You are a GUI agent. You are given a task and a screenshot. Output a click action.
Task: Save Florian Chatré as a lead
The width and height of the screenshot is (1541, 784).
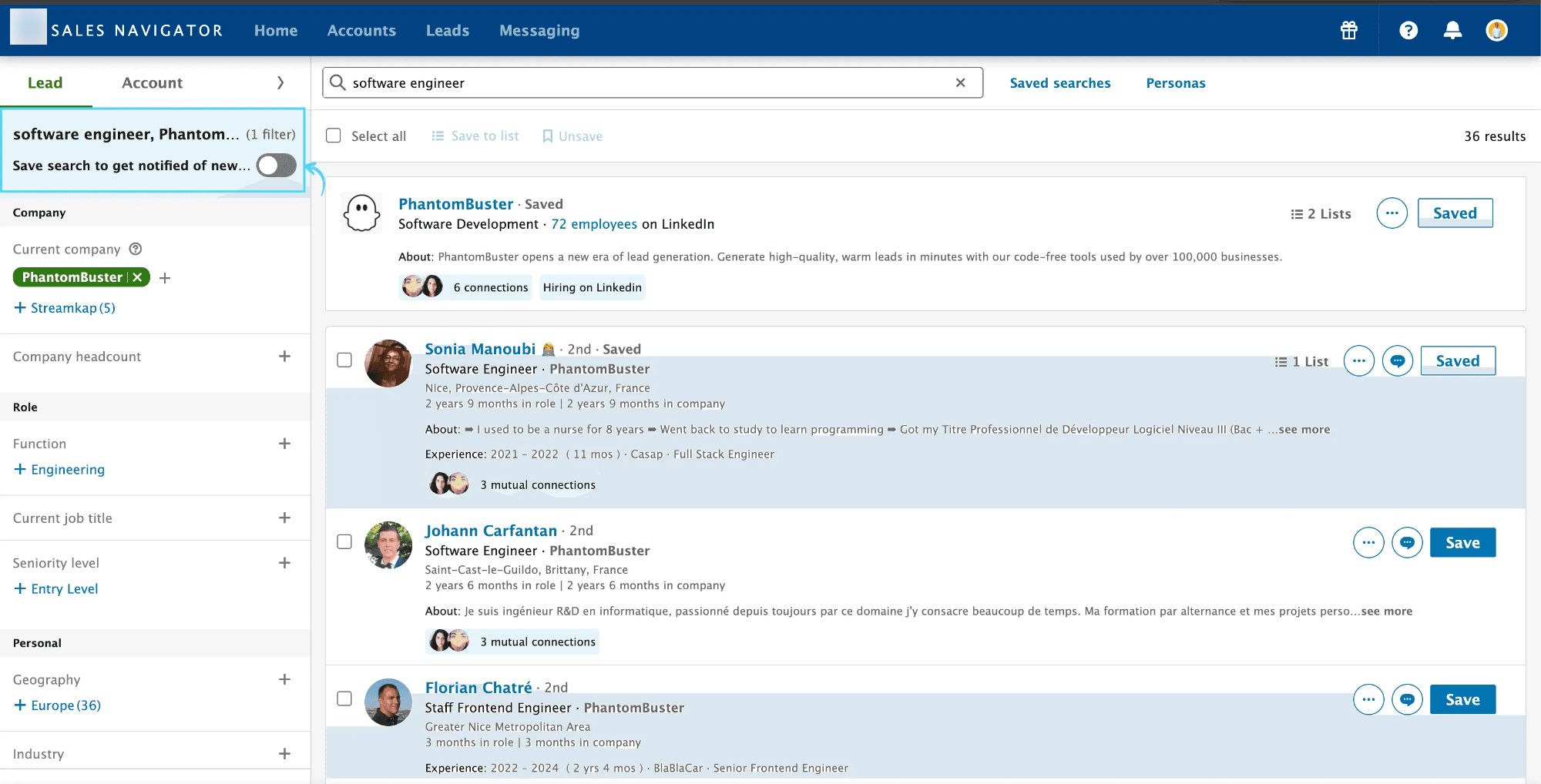pyautogui.click(x=1462, y=700)
